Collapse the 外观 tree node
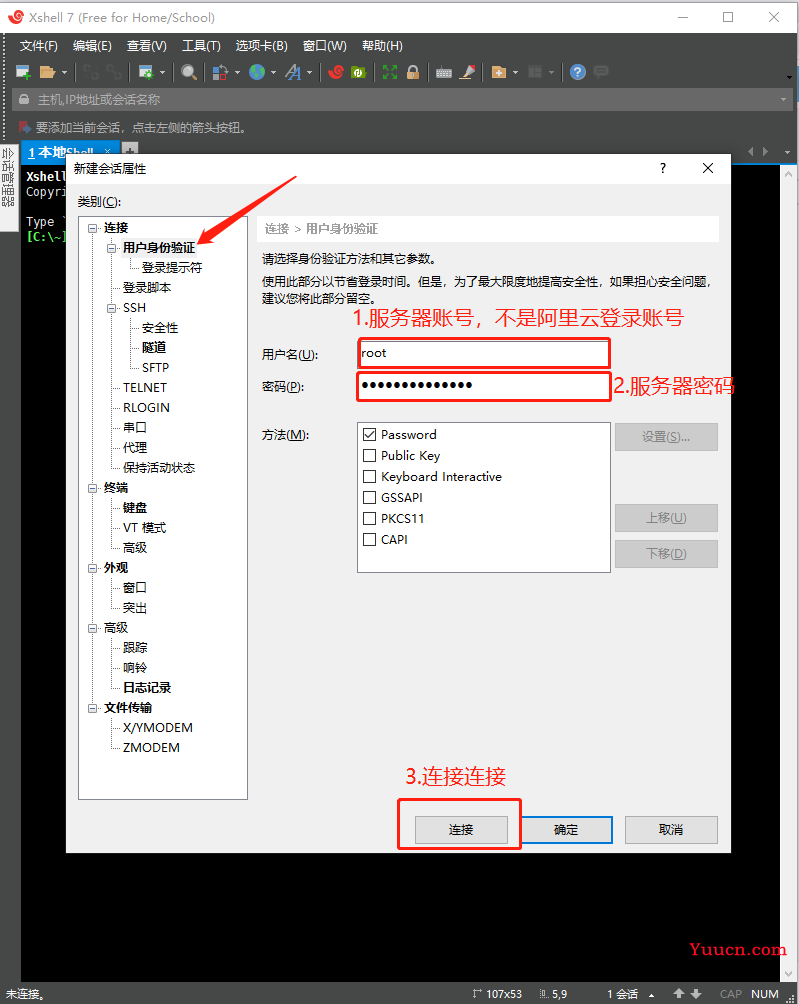Screen dimensions: 799x1004 93,568
